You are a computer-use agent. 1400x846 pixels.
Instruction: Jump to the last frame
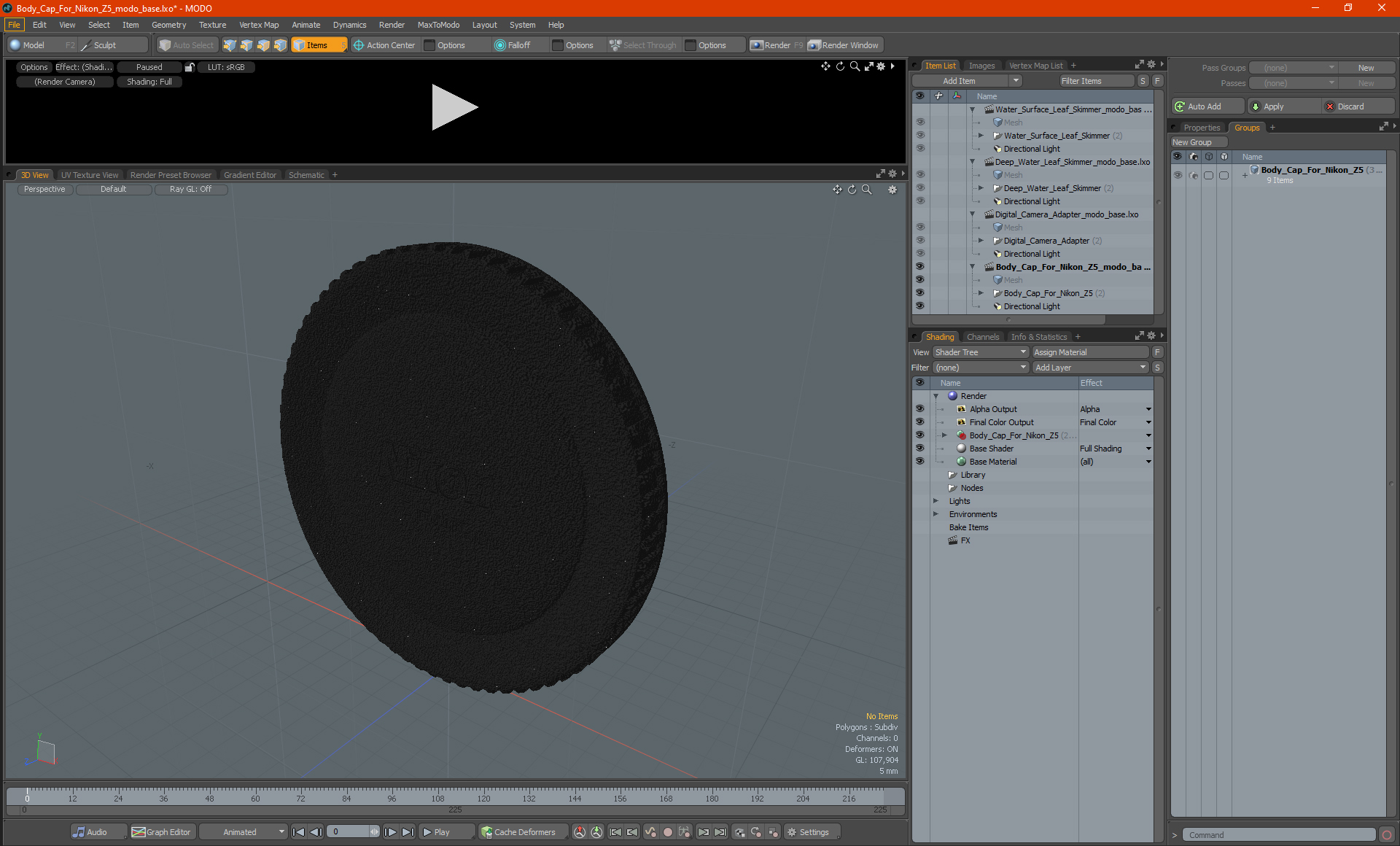[x=408, y=832]
